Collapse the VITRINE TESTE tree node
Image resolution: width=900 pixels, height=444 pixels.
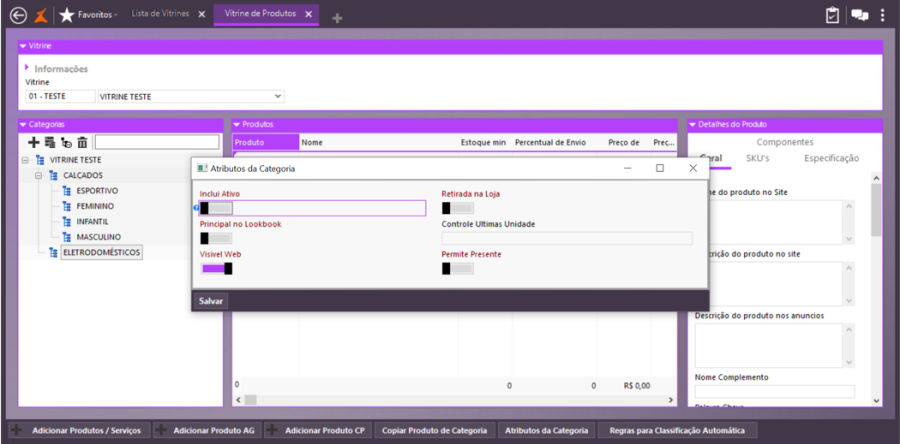coord(25,160)
